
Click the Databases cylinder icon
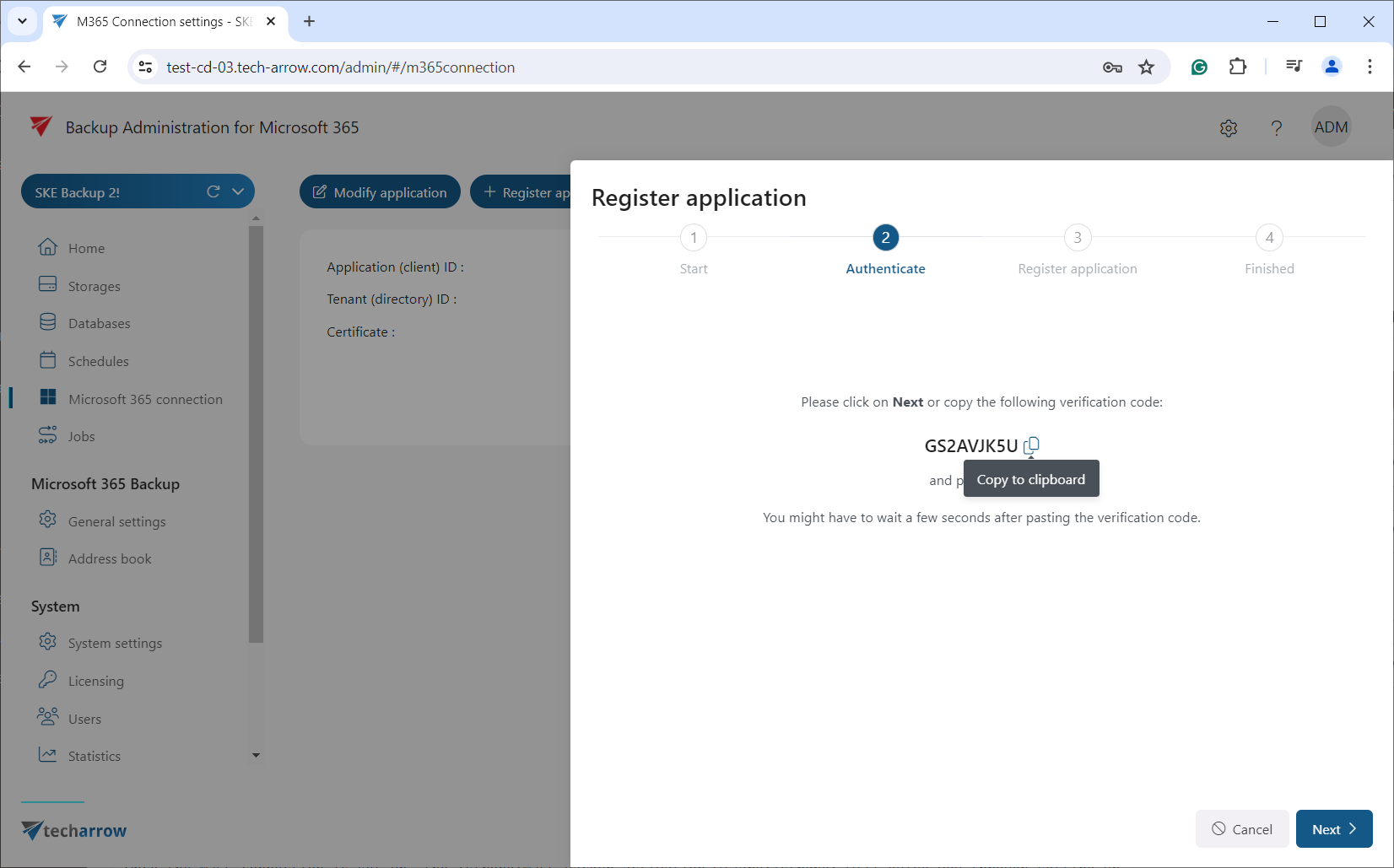pyautogui.click(x=48, y=322)
